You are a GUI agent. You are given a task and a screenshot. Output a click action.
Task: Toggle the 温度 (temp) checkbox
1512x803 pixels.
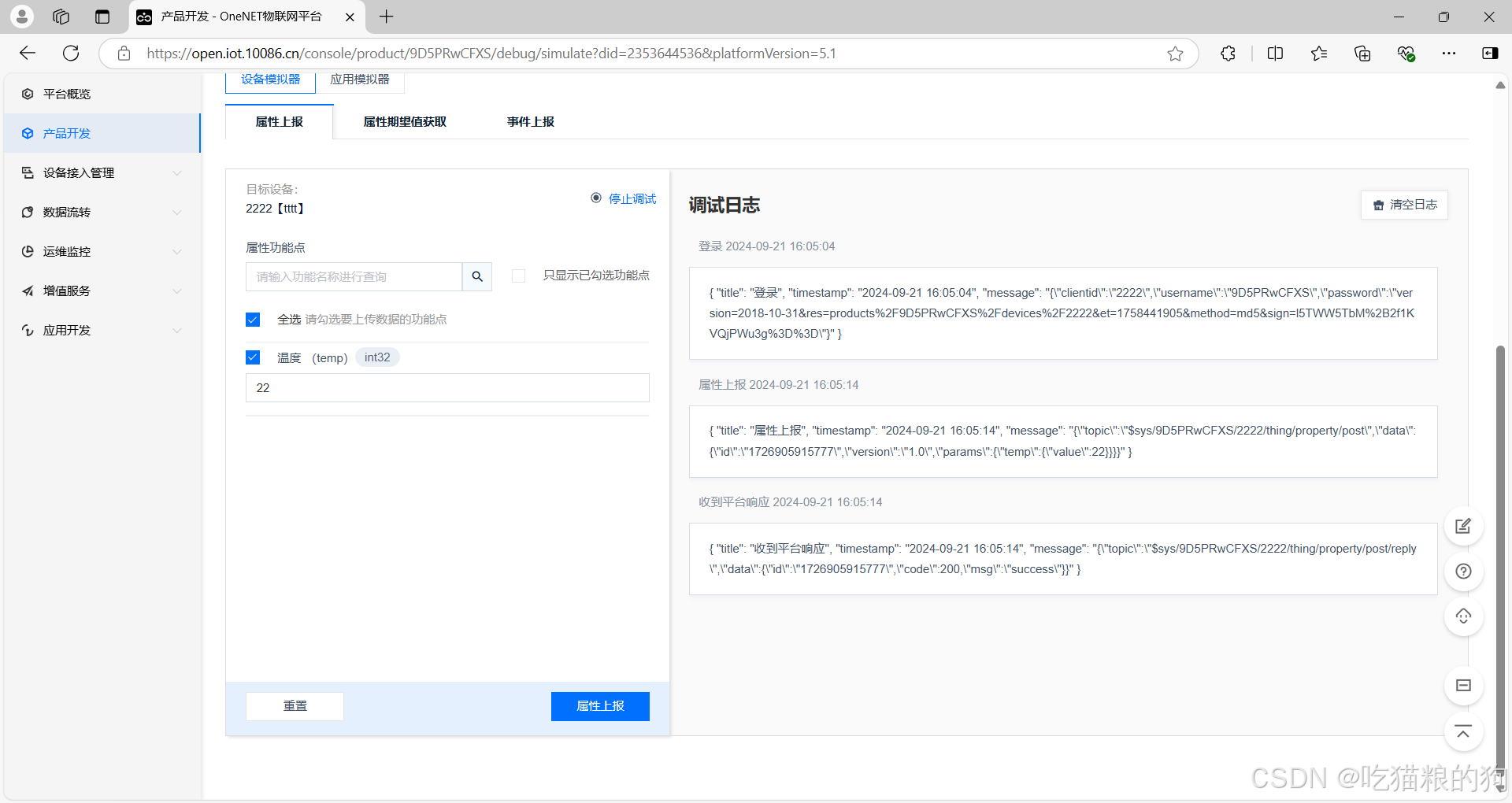point(253,357)
